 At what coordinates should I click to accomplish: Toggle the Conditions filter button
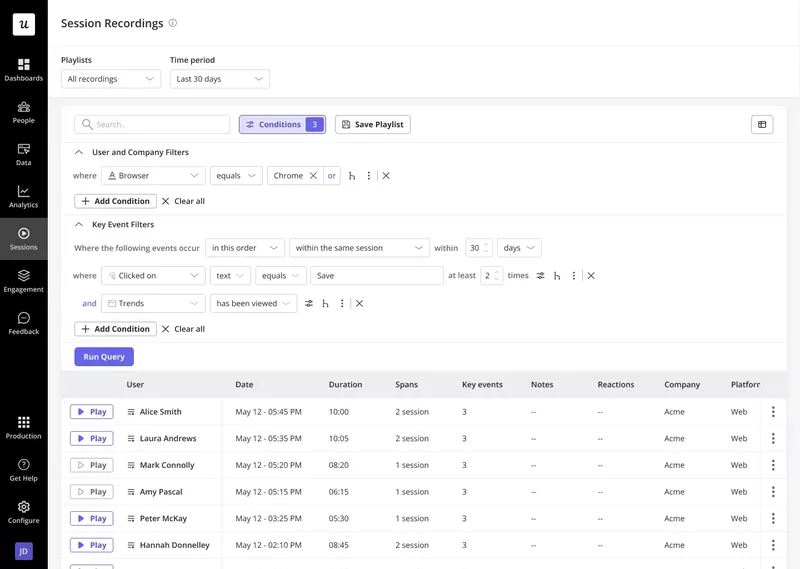(x=282, y=125)
